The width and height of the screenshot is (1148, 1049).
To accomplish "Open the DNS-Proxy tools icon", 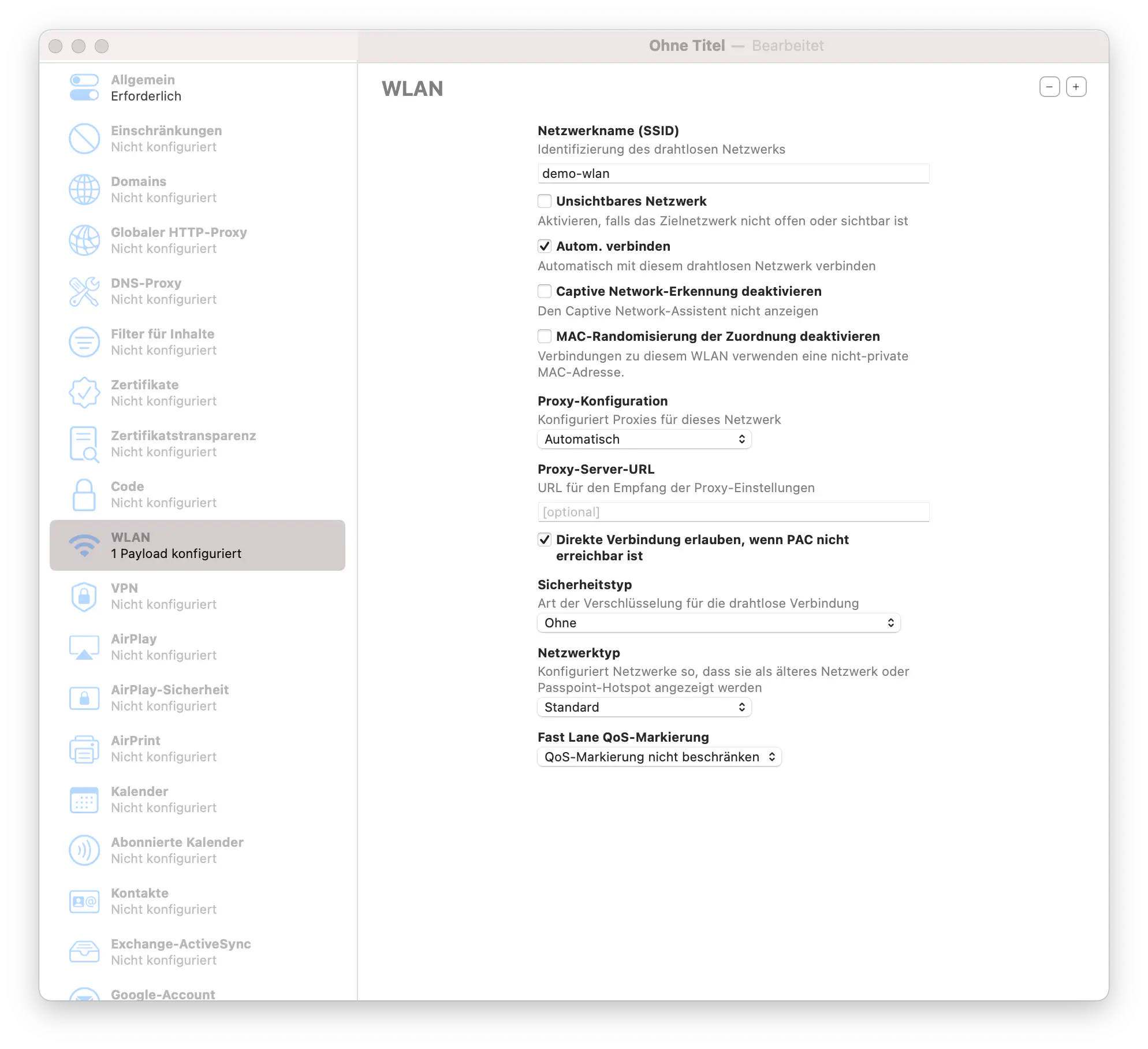I will click(x=84, y=291).
